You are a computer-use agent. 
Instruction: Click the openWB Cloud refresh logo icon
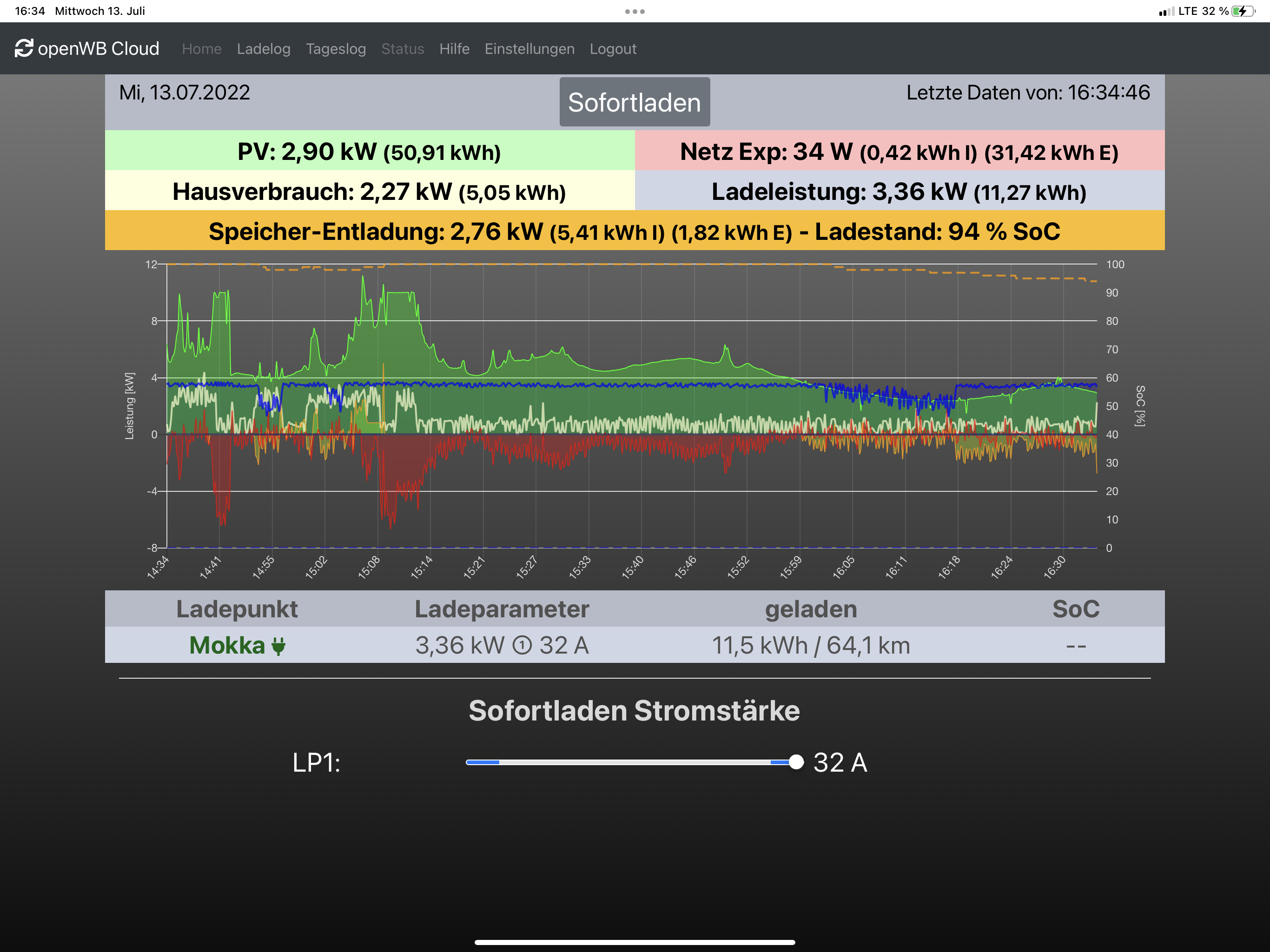coord(24,48)
